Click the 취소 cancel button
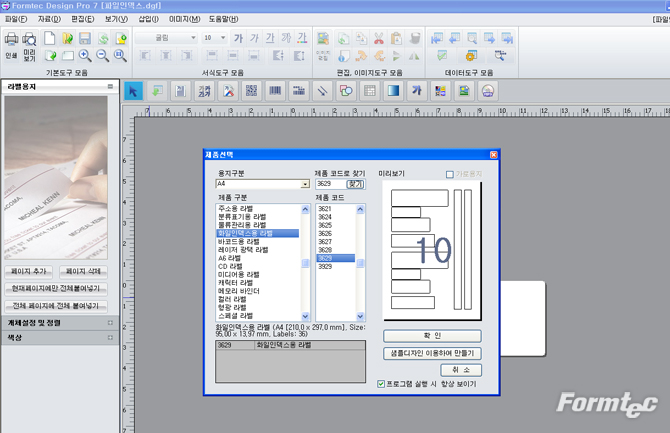The image size is (670, 433). point(461,370)
